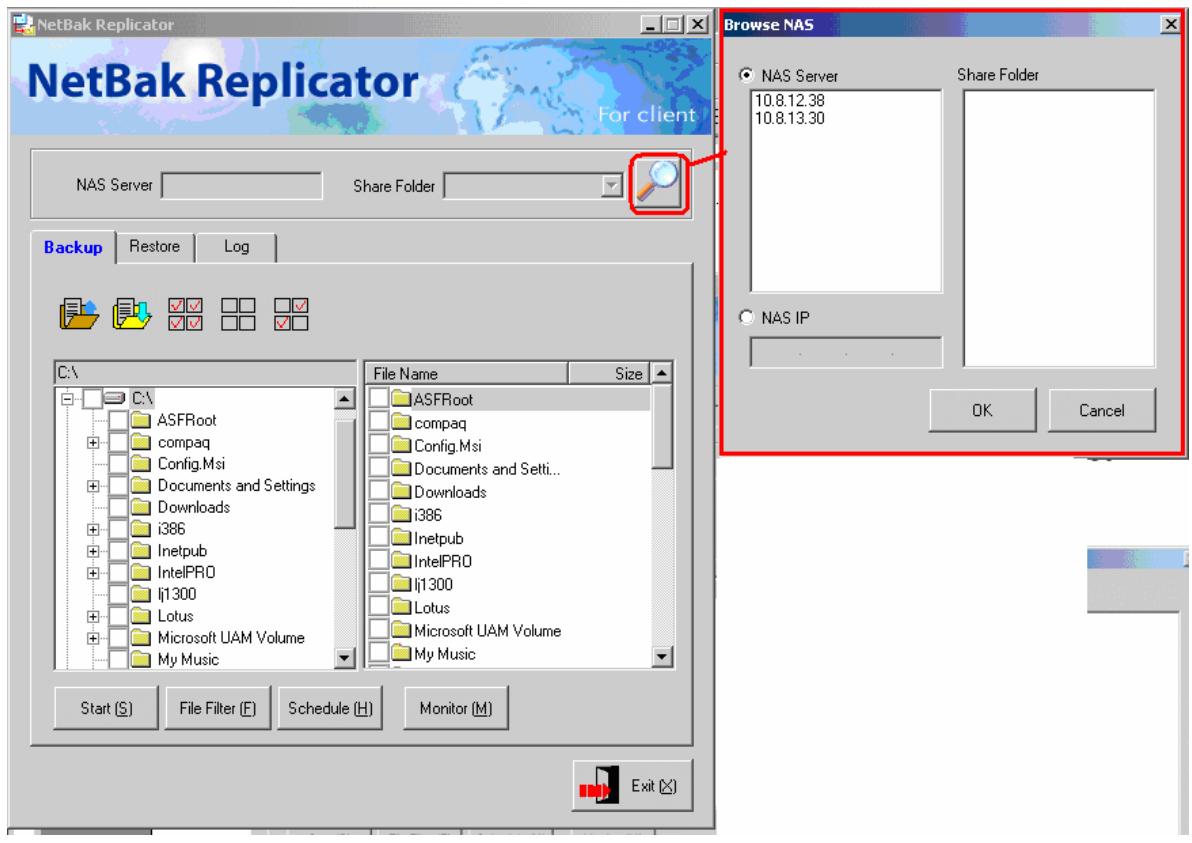The height and width of the screenshot is (843, 1192).
Task: Switch to the Log tab
Action: tap(236, 247)
